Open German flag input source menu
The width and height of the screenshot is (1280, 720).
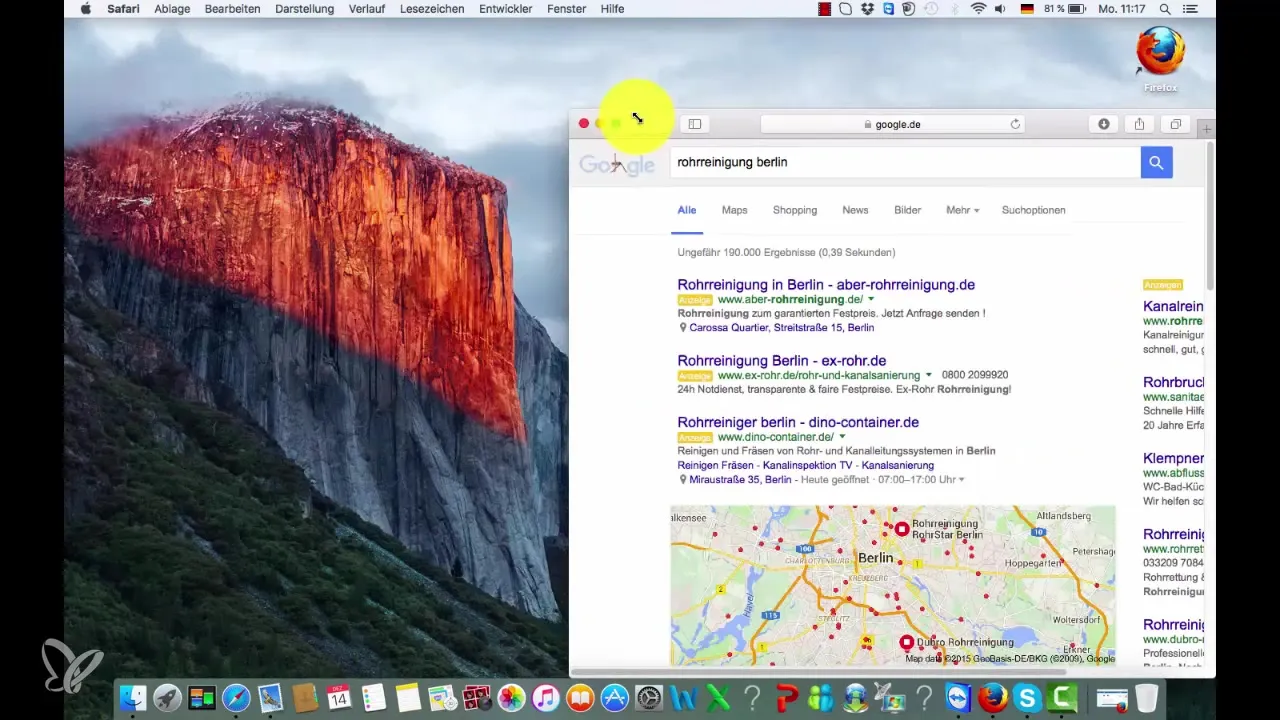1027,9
